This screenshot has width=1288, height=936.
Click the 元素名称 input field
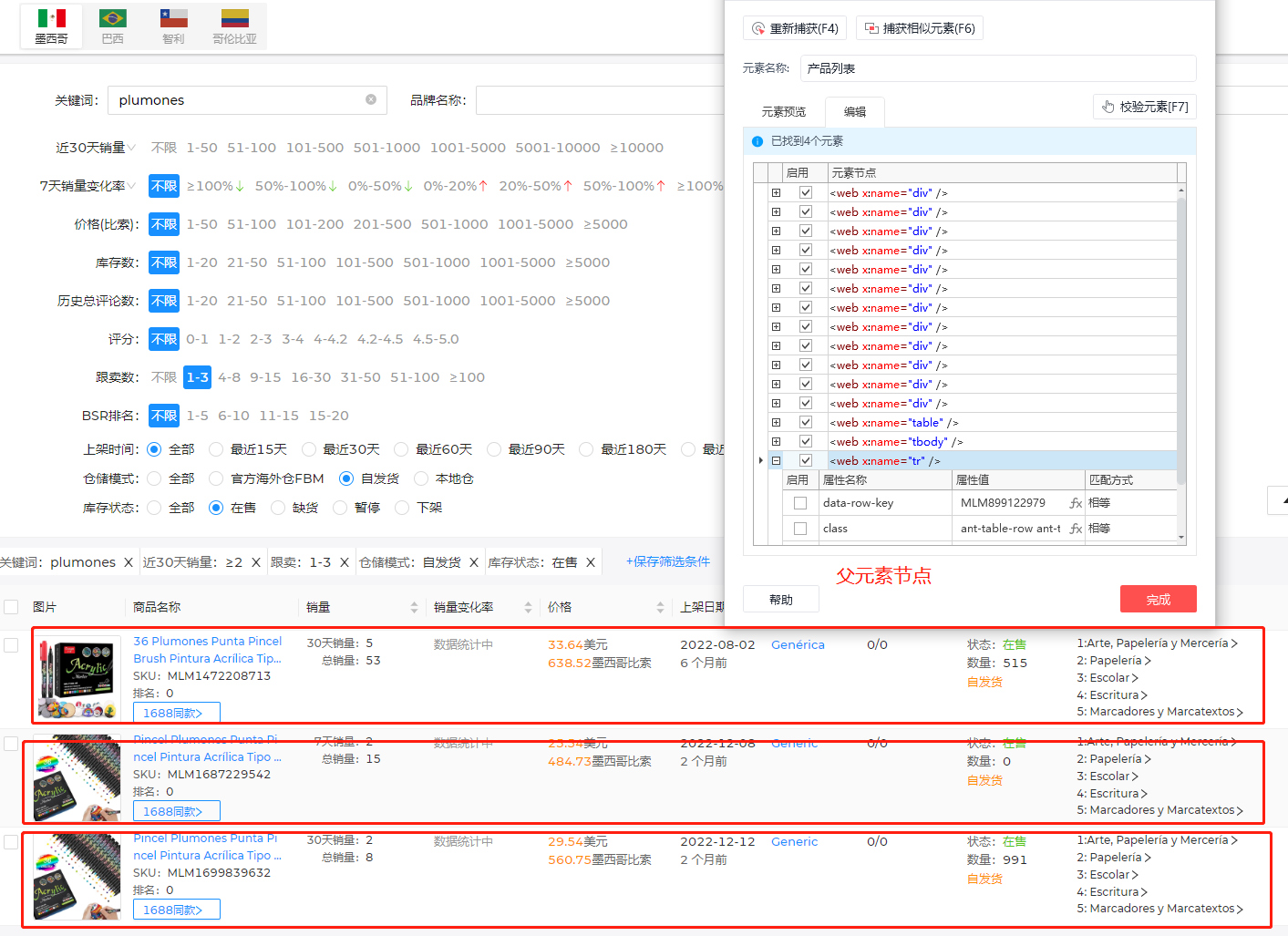pos(997,68)
